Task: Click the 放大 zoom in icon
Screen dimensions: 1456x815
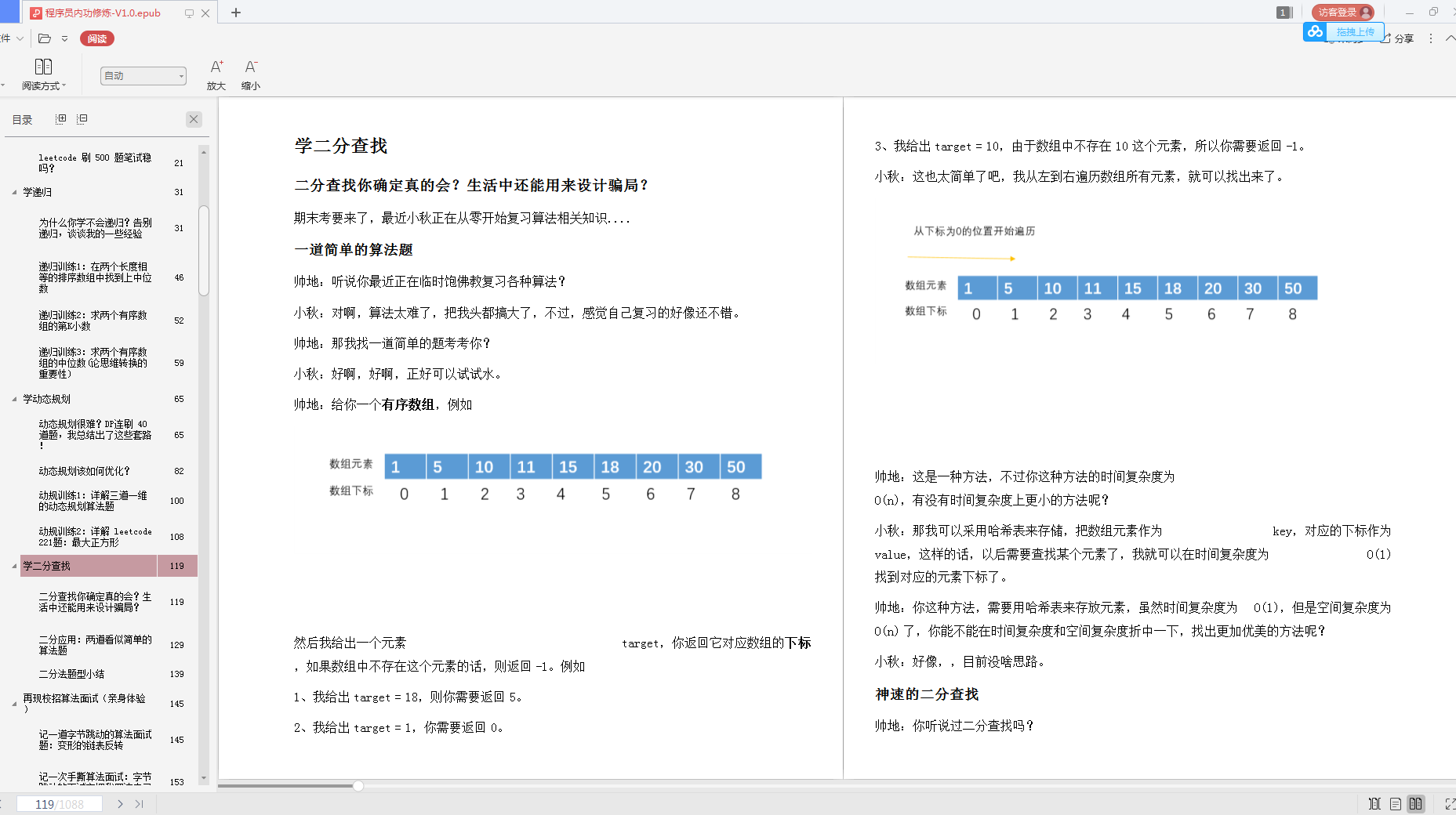Action: (x=216, y=75)
